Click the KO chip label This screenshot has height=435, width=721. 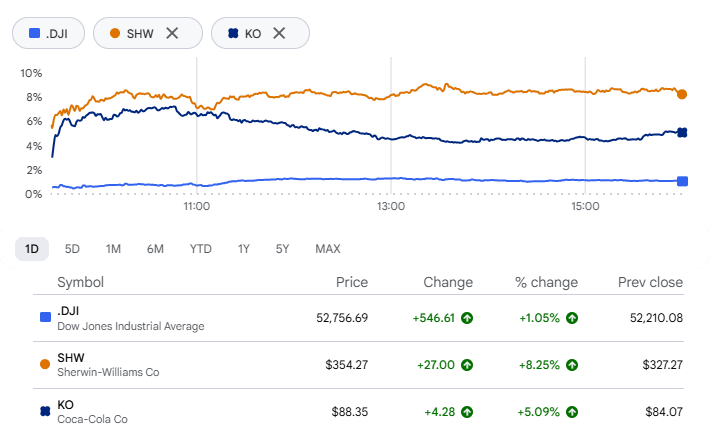tap(253, 34)
